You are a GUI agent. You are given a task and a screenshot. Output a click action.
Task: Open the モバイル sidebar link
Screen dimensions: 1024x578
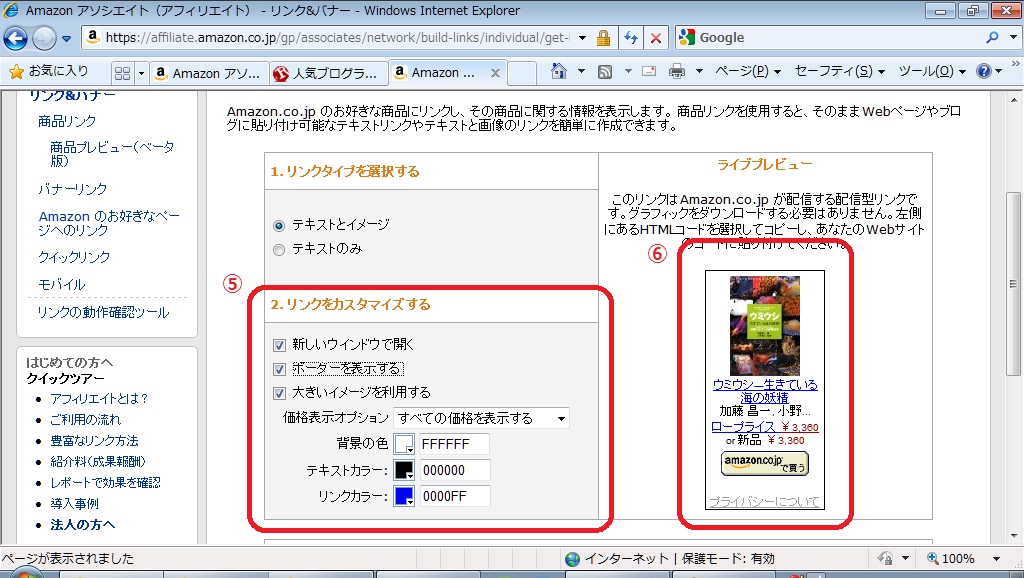(61, 285)
